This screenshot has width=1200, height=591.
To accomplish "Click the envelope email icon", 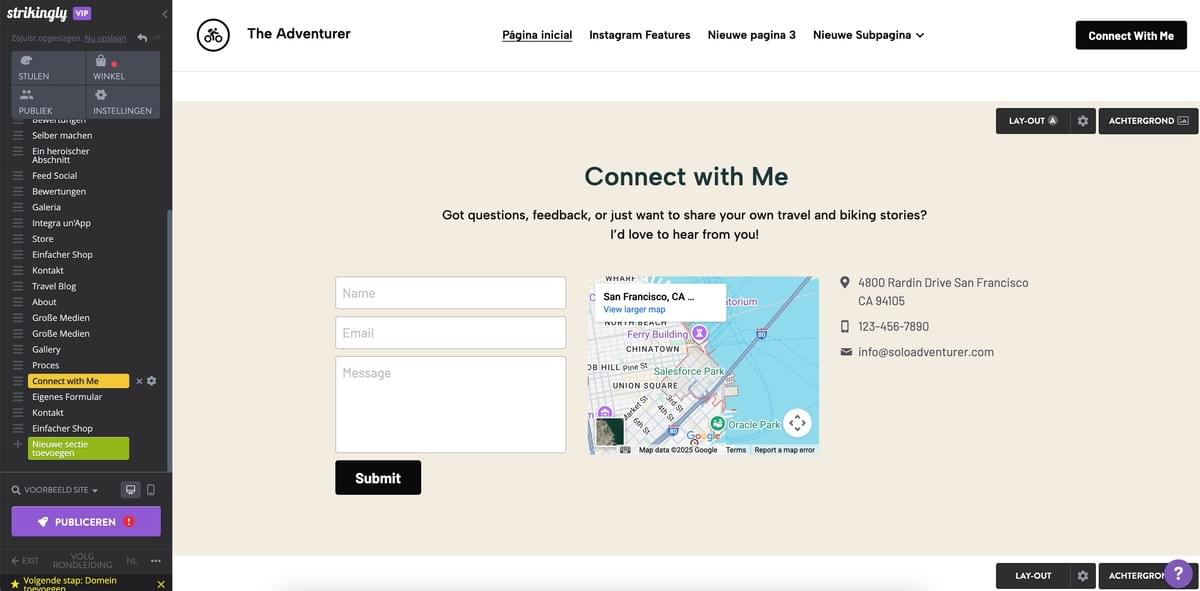I will (x=846, y=352).
